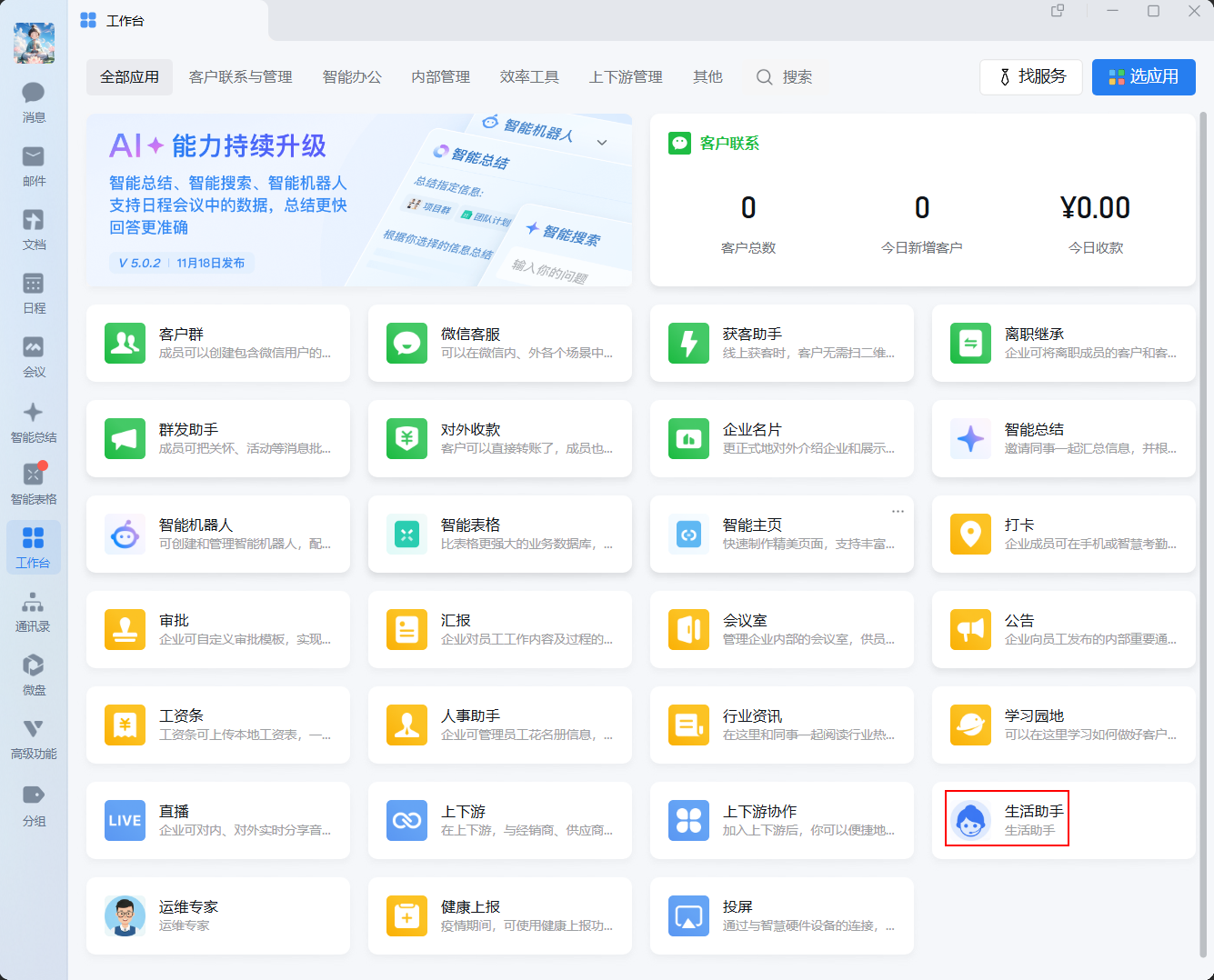1214x980 pixels.
Task: Click the blue 选应用 button
Action: (x=1143, y=77)
